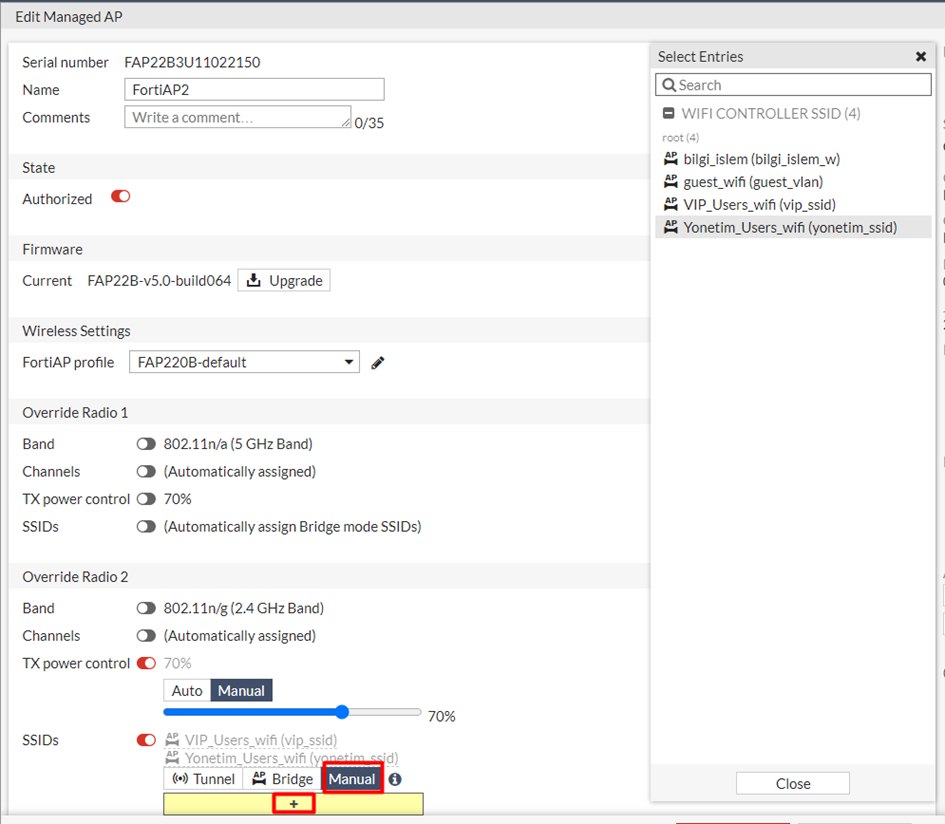945x824 pixels.
Task: Toggle the Authorized state switch
Action: pyautogui.click(x=121, y=197)
